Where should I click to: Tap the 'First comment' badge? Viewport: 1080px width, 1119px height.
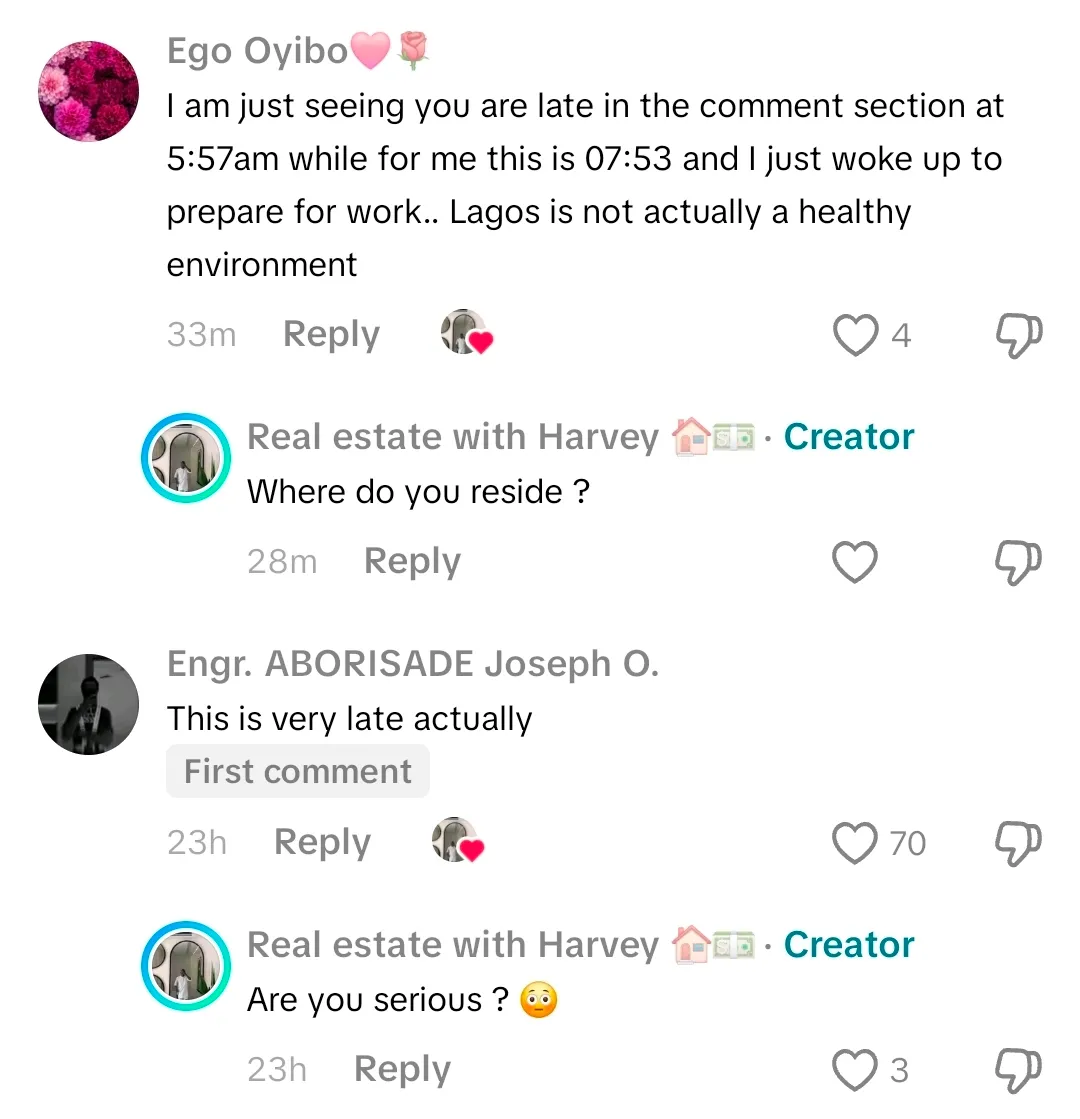(298, 772)
